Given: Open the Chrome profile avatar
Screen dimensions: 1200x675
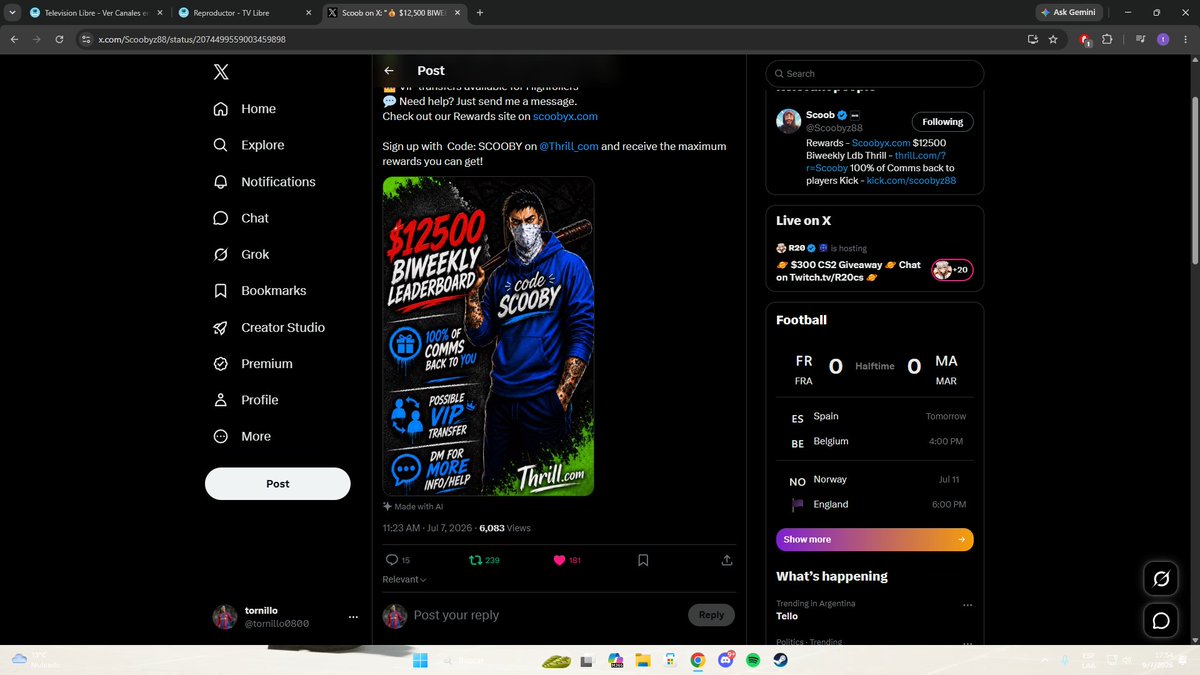Looking at the screenshot, I should pyautogui.click(x=1163, y=39).
